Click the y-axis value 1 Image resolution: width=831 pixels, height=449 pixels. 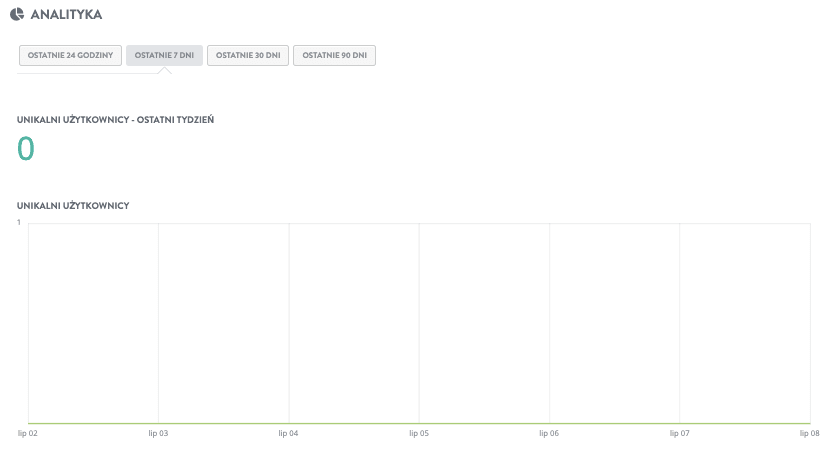[x=19, y=222]
